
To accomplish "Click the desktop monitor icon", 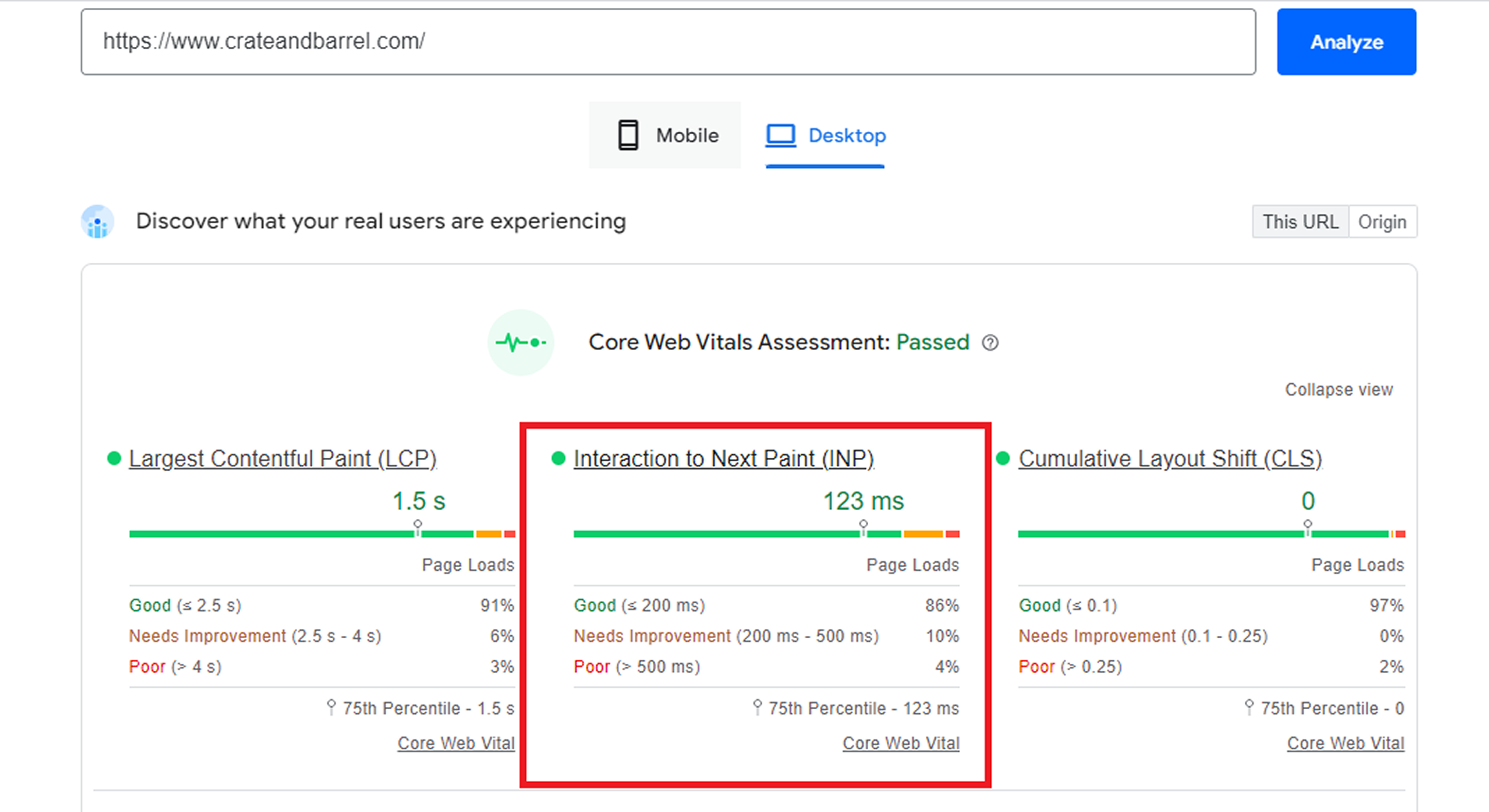I will pos(780,135).
